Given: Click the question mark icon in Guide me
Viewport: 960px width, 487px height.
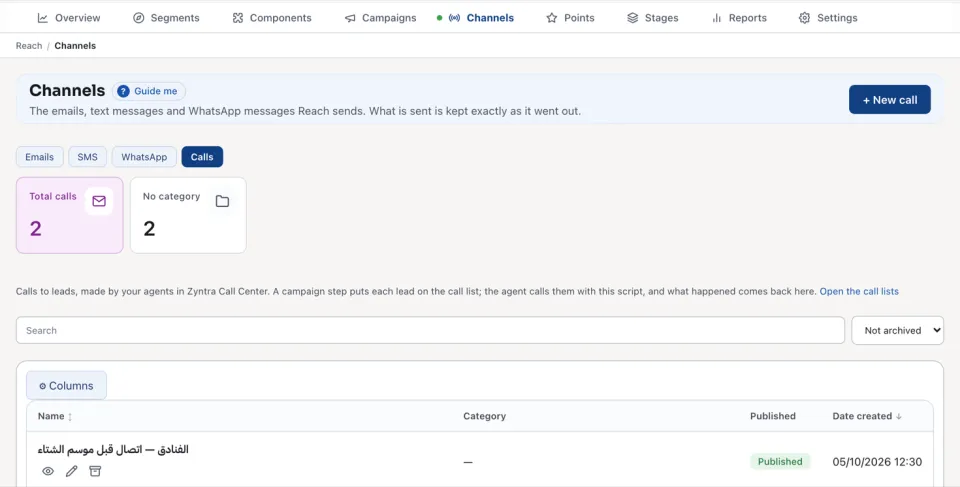Looking at the screenshot, I should 123,91.
